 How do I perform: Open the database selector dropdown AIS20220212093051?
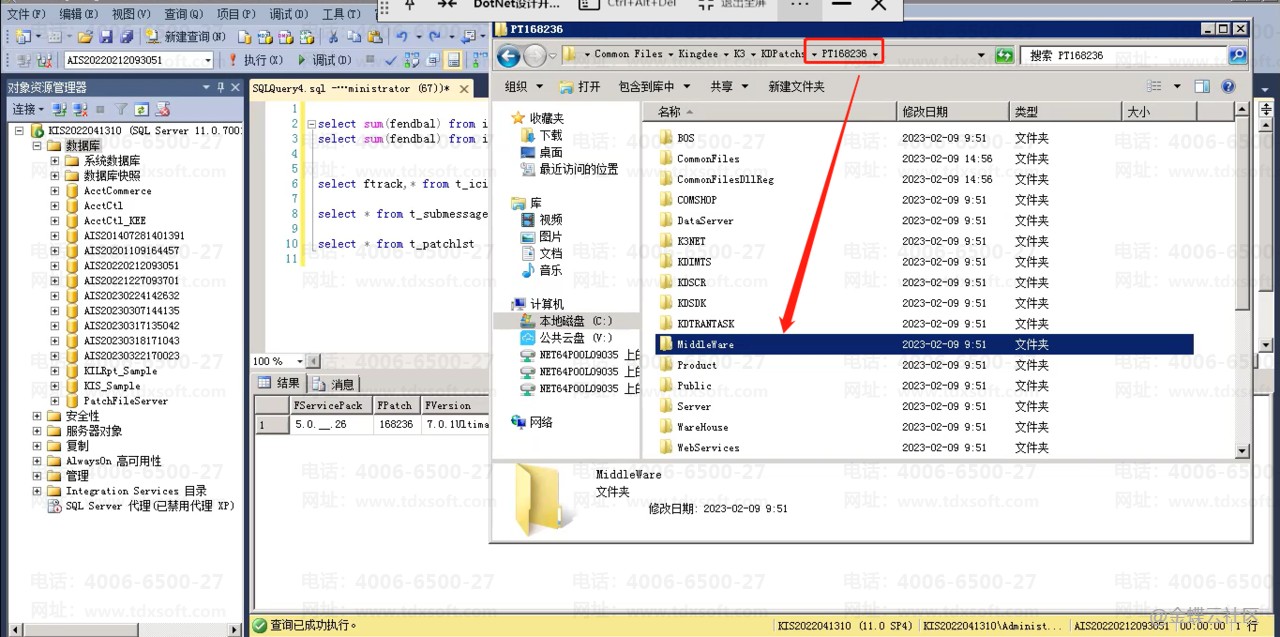[208, 61]
